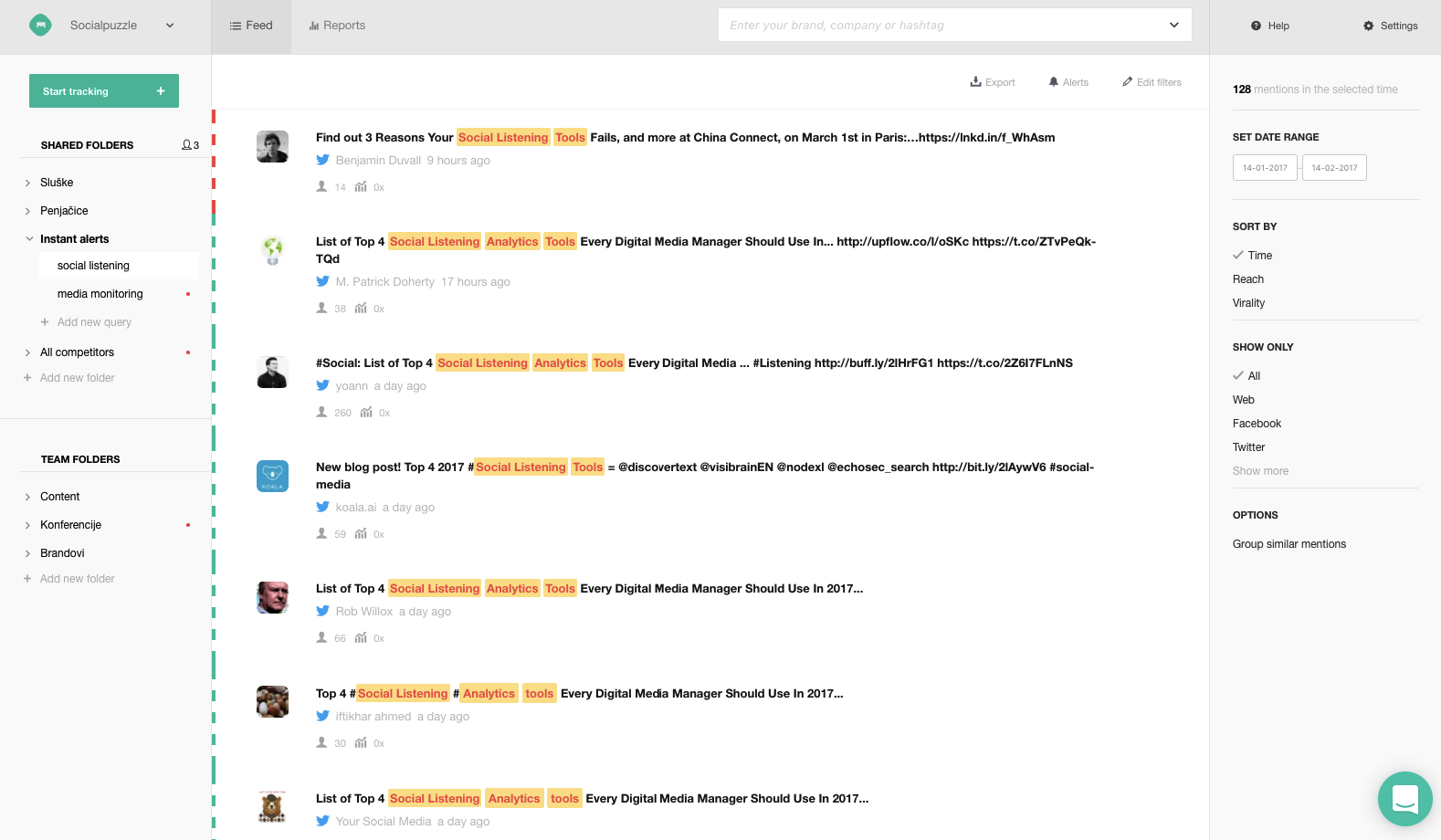1441x840 pixels.
Task: Expand the Sluške folder
Action: [28, 183]
